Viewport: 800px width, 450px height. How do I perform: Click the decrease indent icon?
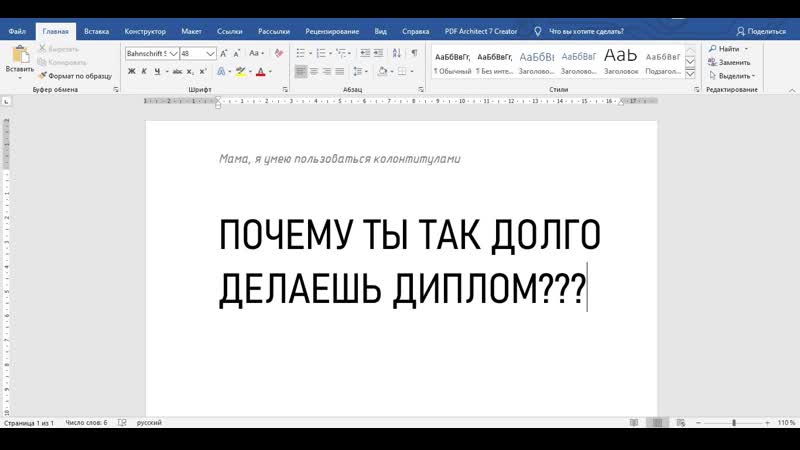tap(365, 53)
